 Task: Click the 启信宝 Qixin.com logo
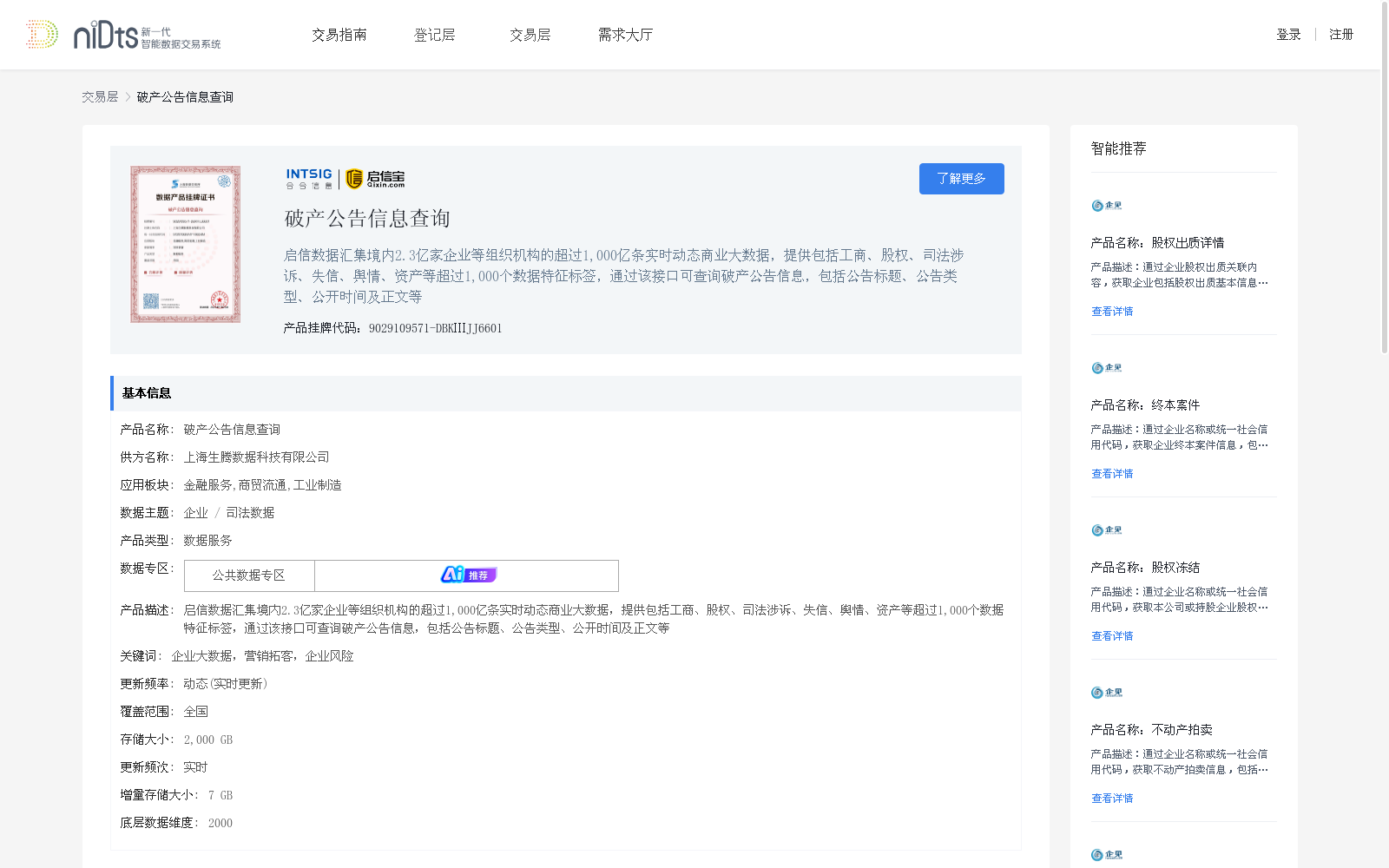[x=376, y=179]
